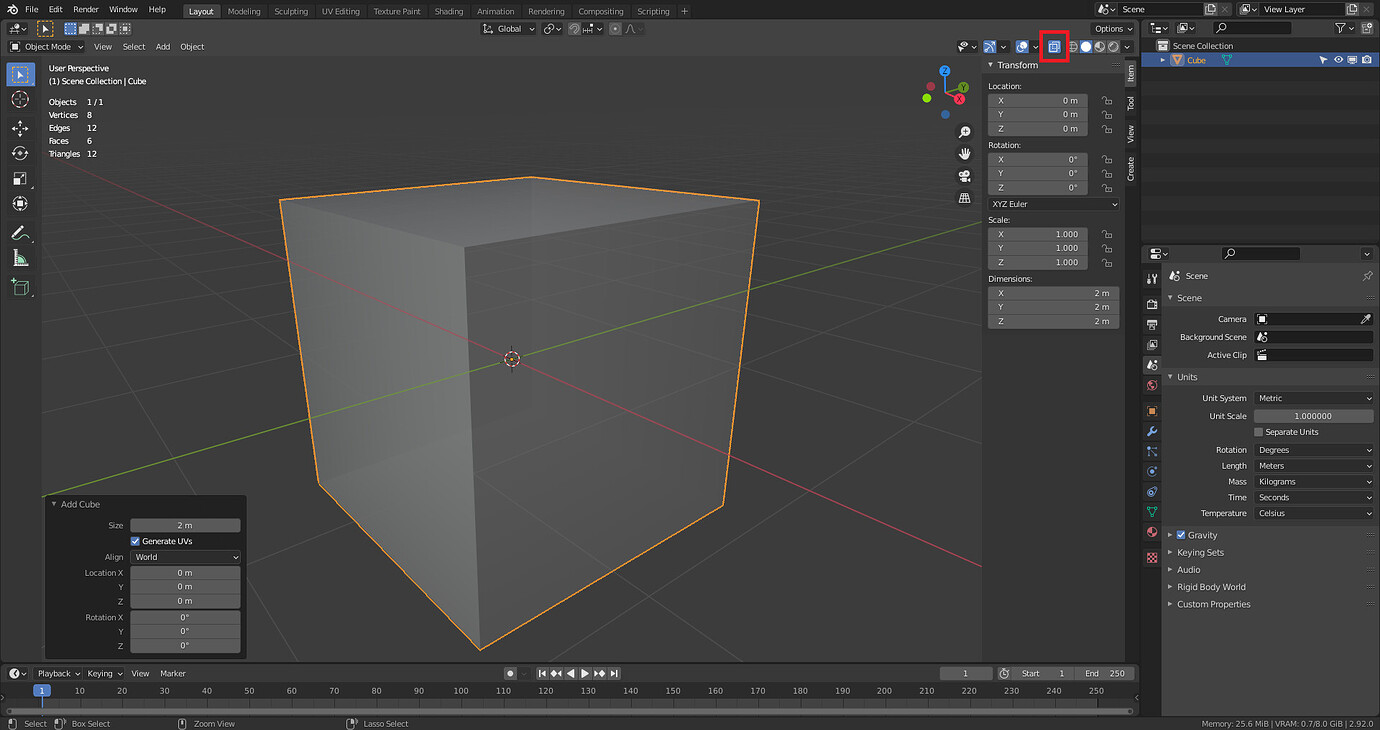Open the Align World dropdown

coord(185,557)
